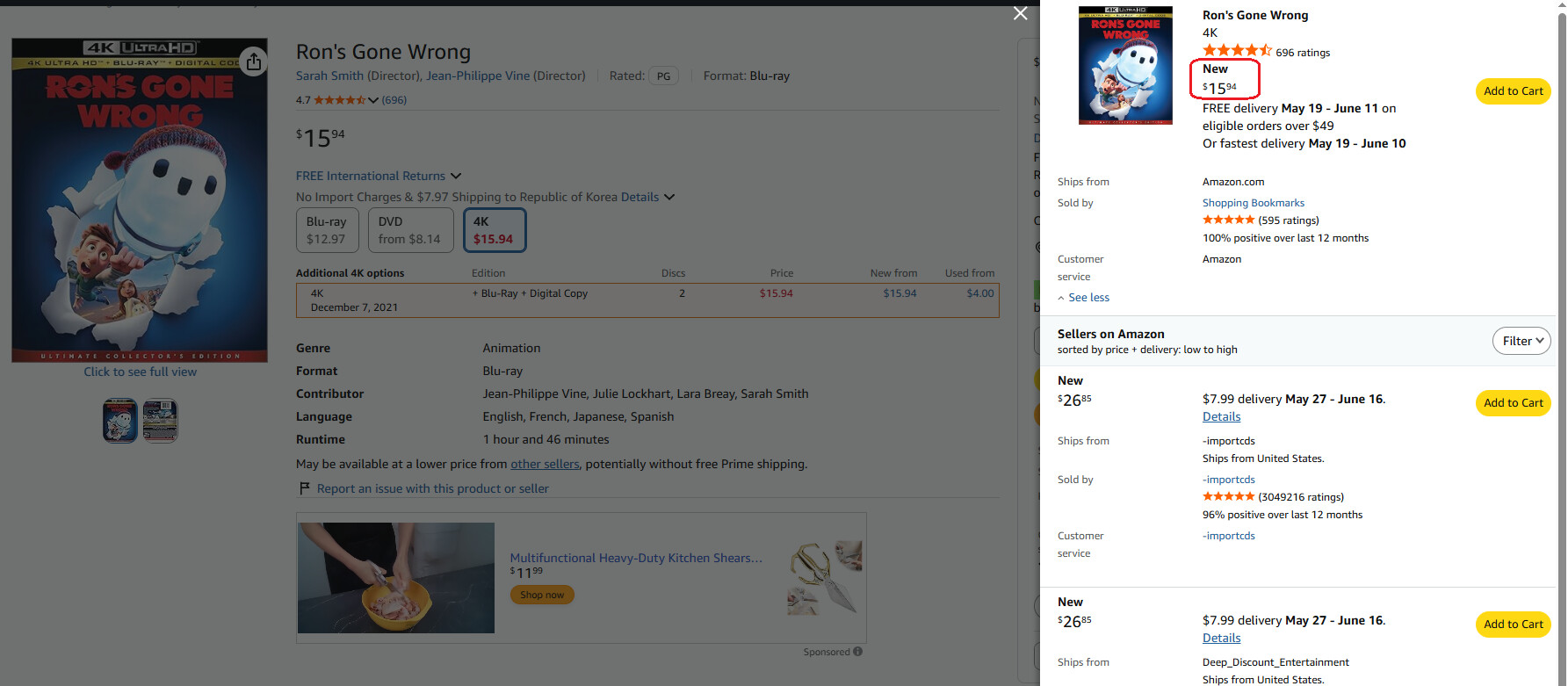Click the '+ Blu-Ray + Digital Copy' edition cell
The width and height of the screenshot is (1568, 686).
530,293
